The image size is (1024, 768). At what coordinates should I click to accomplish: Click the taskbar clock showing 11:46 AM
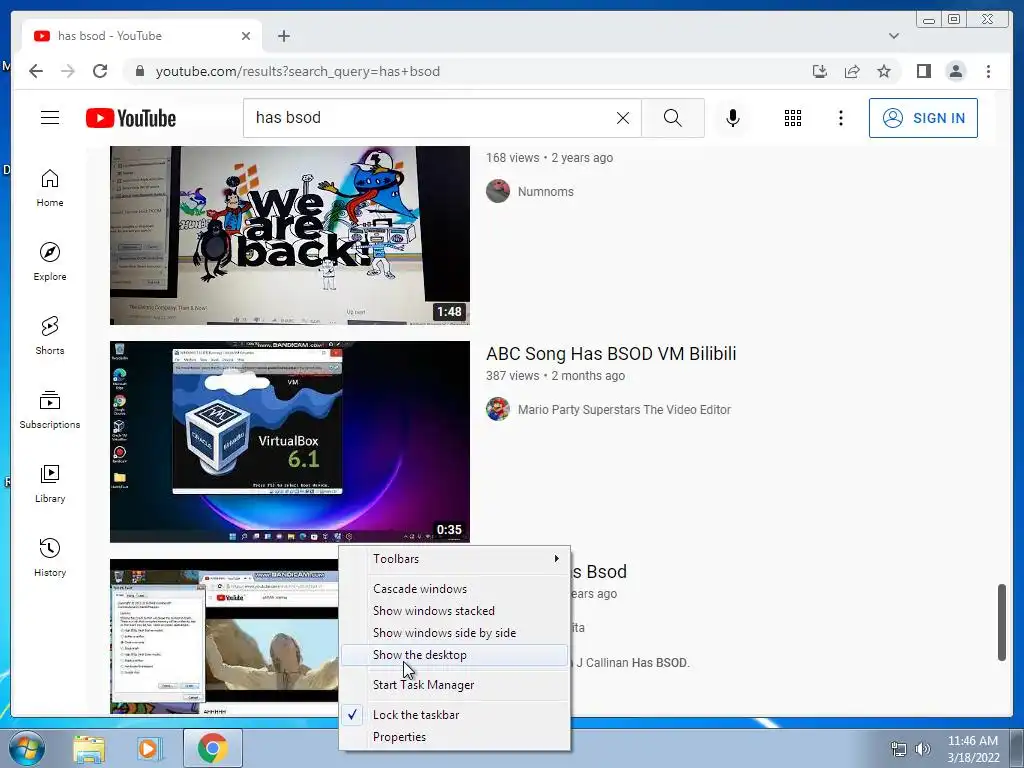coord(973,749)
